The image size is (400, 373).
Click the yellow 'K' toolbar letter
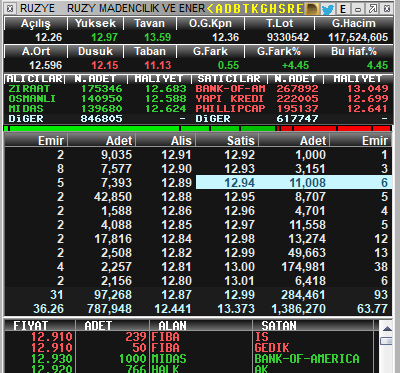coord(255,9)
